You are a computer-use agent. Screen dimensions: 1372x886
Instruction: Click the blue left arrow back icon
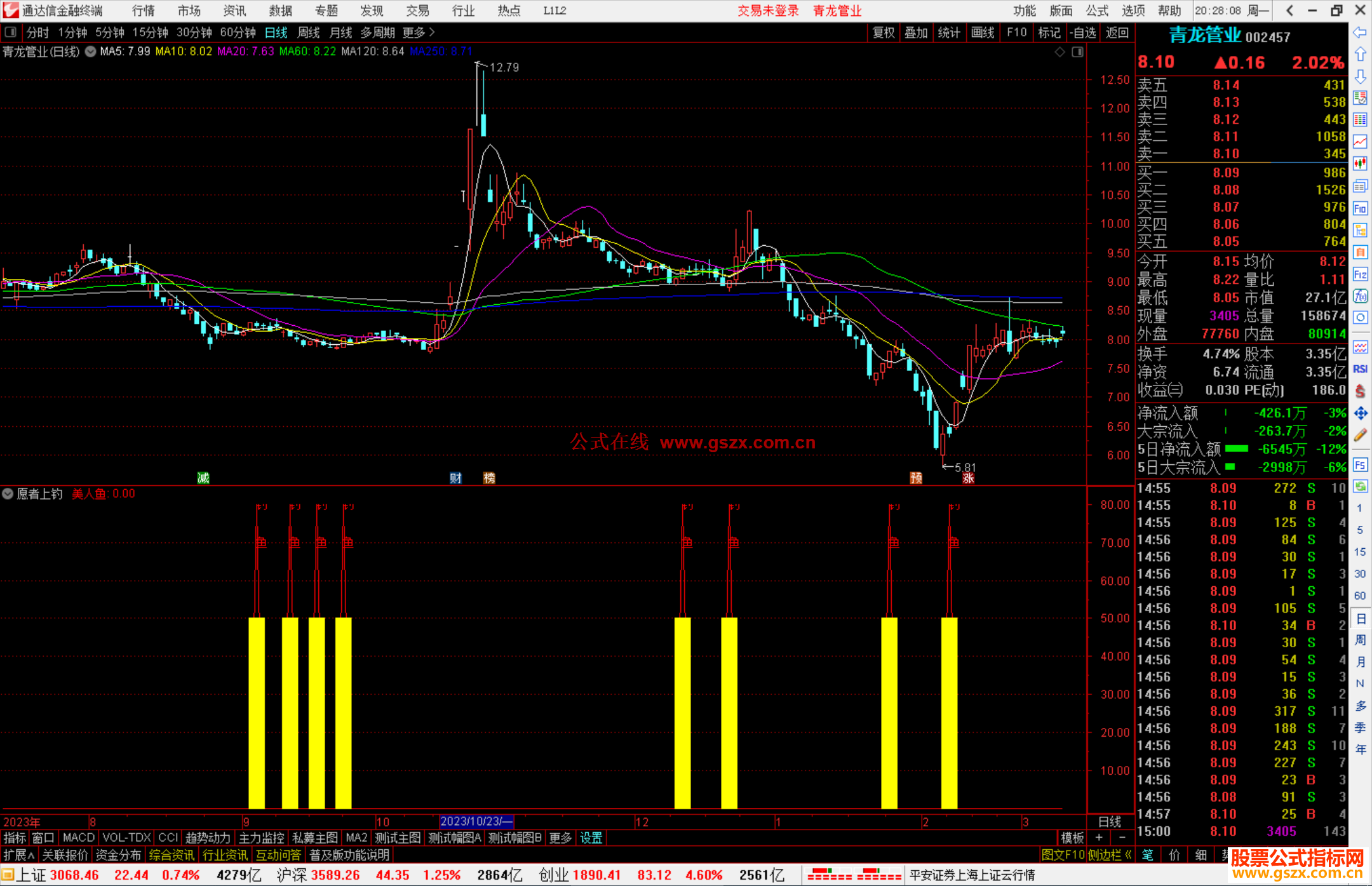[x=1360, y=32]
